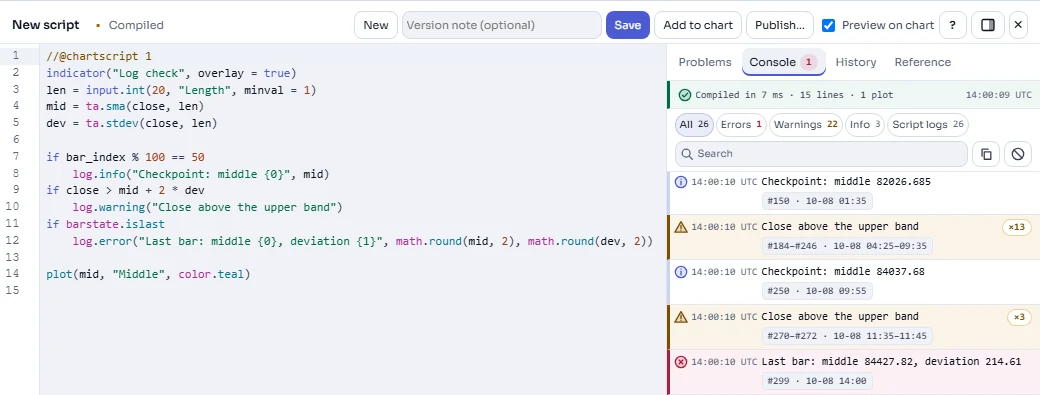Filter console by Errors 1

[741, 125]
